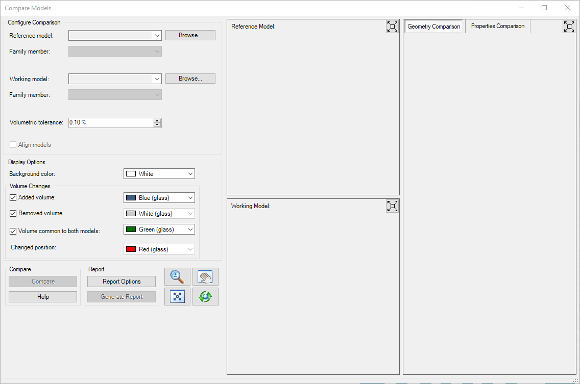Close the Compare Models window
Screen dimensions: 580x384
tap(567, 8)
